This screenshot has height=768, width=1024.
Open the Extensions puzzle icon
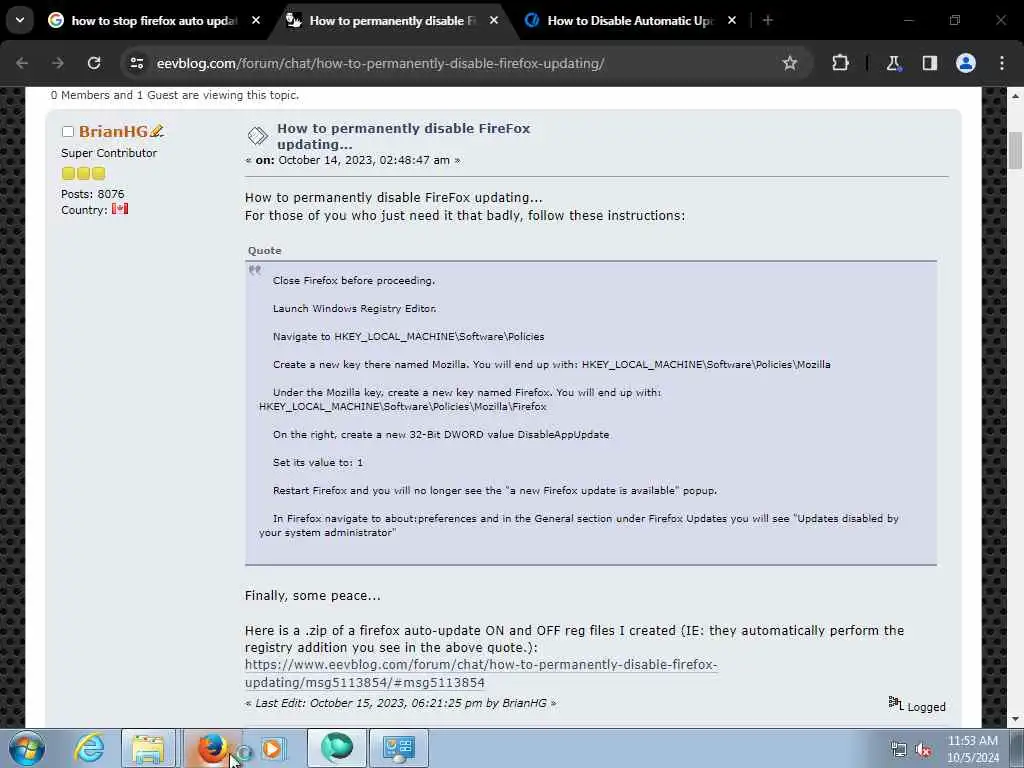coord(840,63)
